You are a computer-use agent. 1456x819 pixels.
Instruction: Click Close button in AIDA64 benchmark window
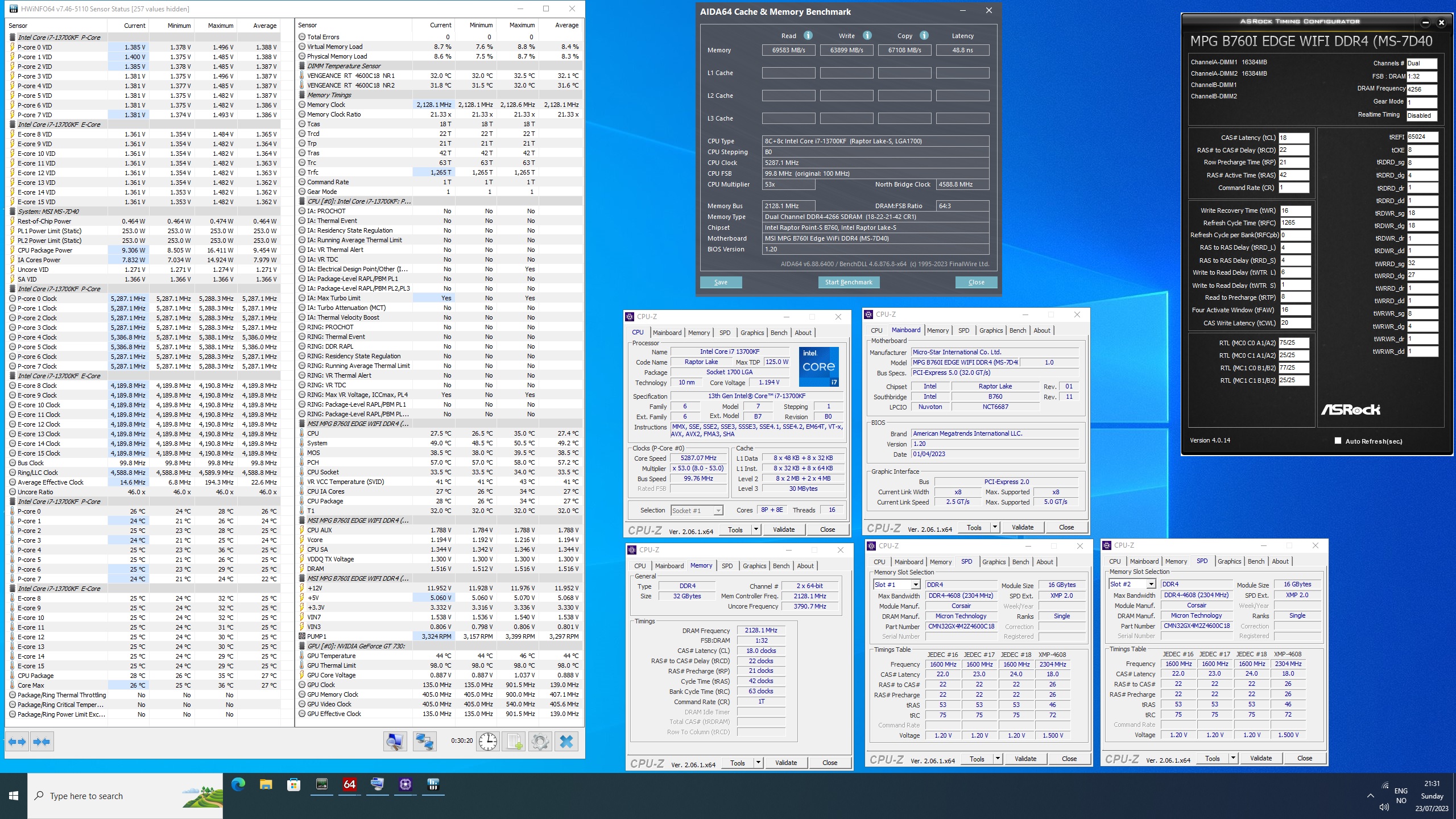click(x=976, y=282)
